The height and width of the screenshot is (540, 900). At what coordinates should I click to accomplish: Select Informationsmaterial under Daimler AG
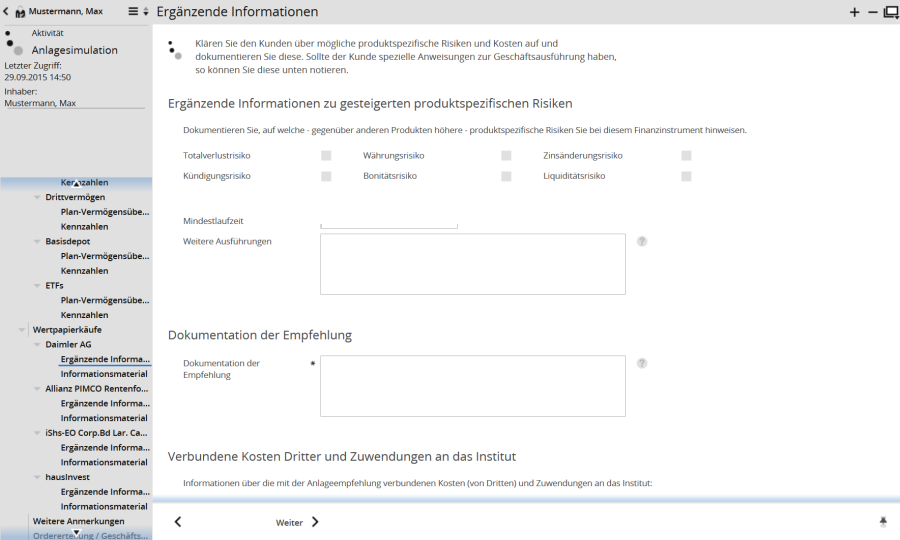(x=104, y=374)
